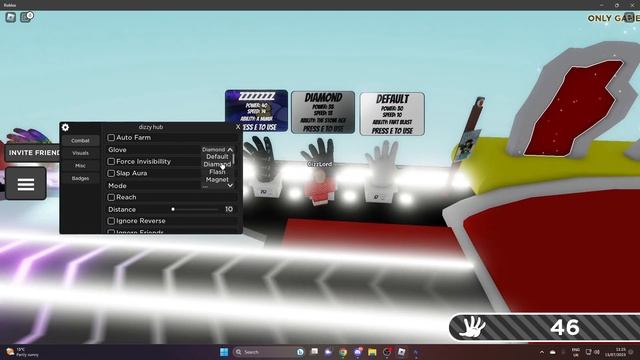Open the Badges tab
Viewport: 640px width, 360px height.
[80, 178]
